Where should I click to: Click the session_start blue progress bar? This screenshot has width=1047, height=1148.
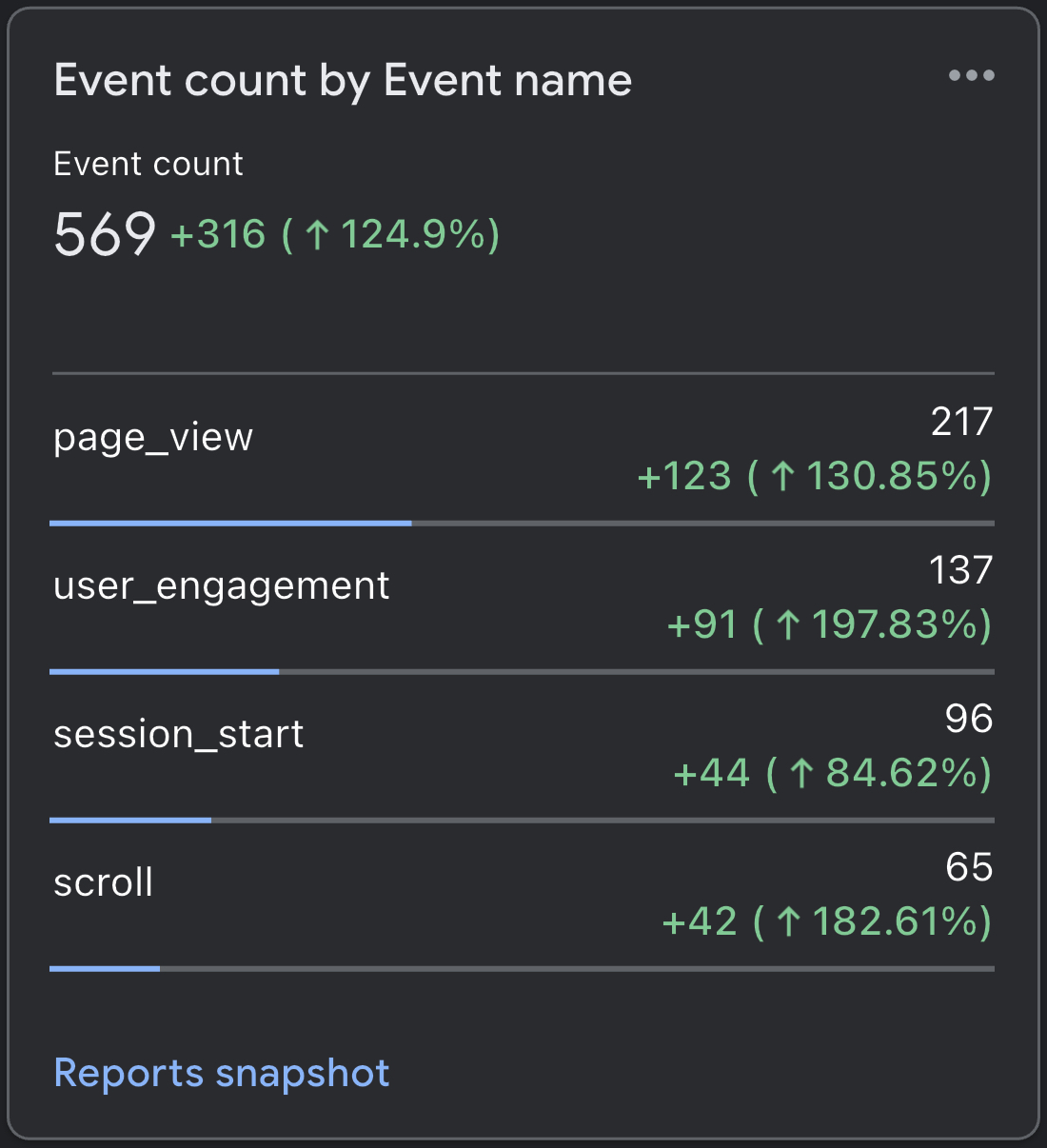(130, 820)
